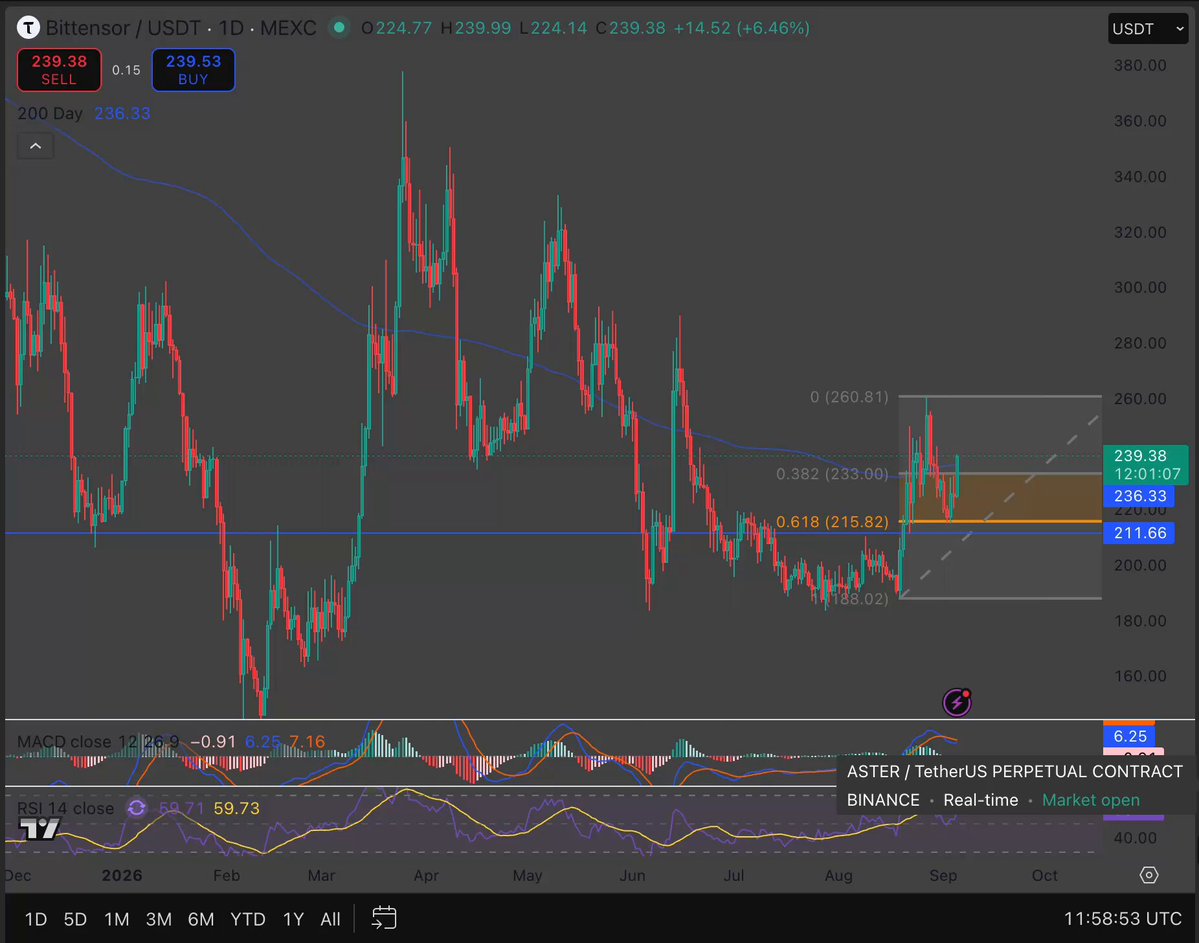The image size is (1199, 943).
Task: Click the 0 (260.81) Fibonacci label
Action: pos(849,396)
